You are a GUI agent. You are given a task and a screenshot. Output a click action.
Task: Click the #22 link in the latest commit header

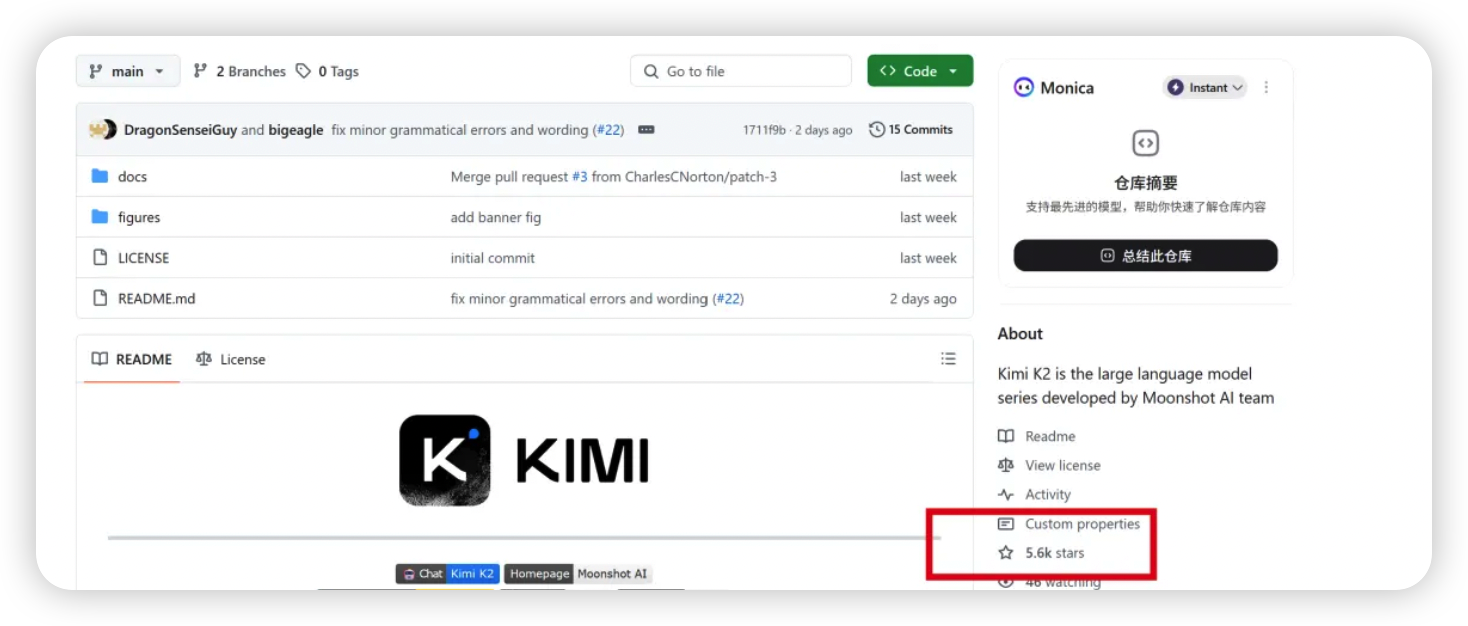[609, 130]
